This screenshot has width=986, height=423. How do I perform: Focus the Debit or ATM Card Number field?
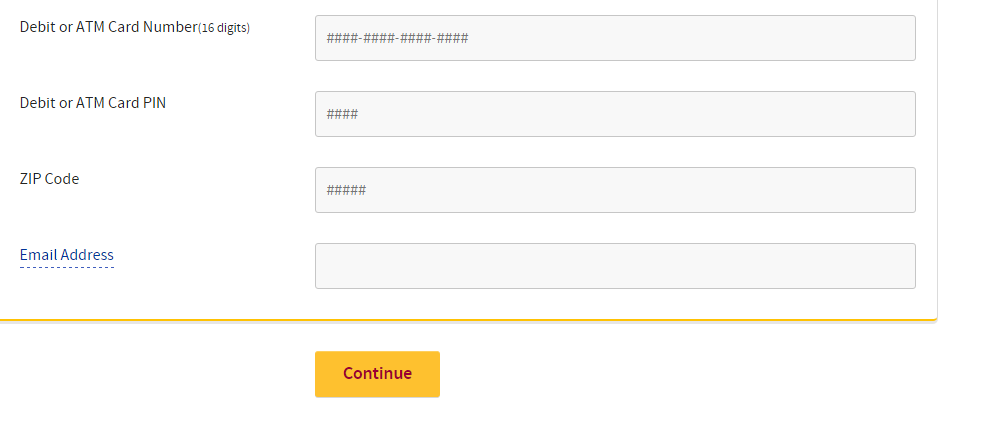(x=615, y=38)
